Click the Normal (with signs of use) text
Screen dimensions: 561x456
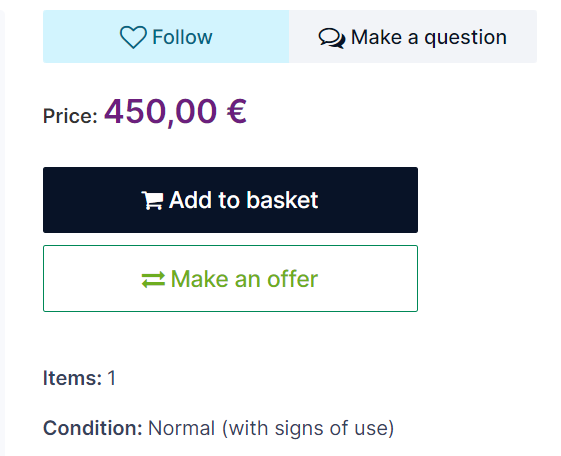click(271, 428)
